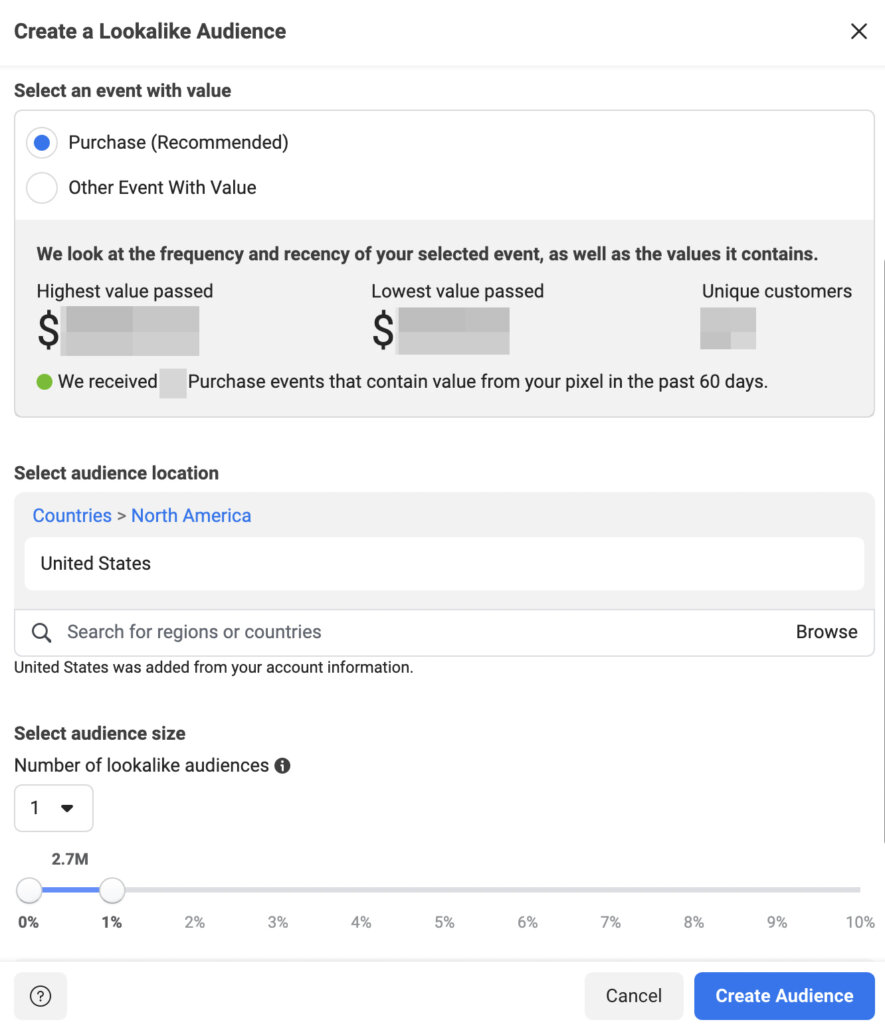Open Browse to pick regions or countries
885x1024 pixels.
827,632
